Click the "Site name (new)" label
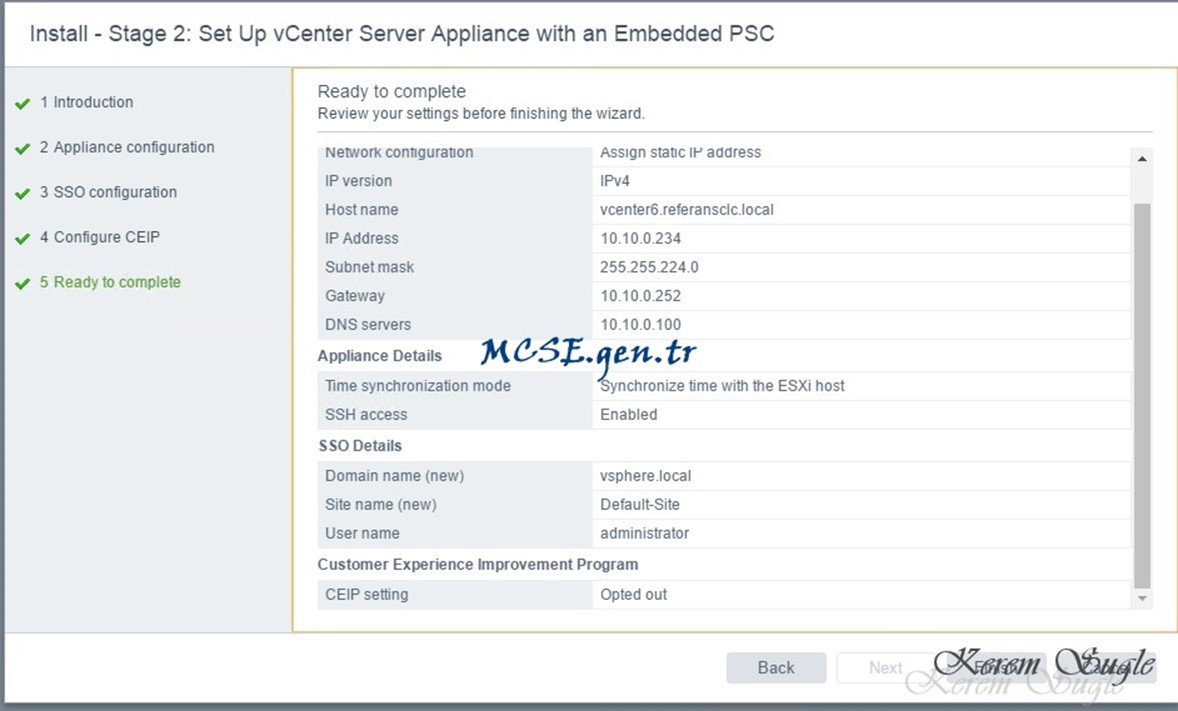The width and height of the screenshot is (1178, 711). 381,504
